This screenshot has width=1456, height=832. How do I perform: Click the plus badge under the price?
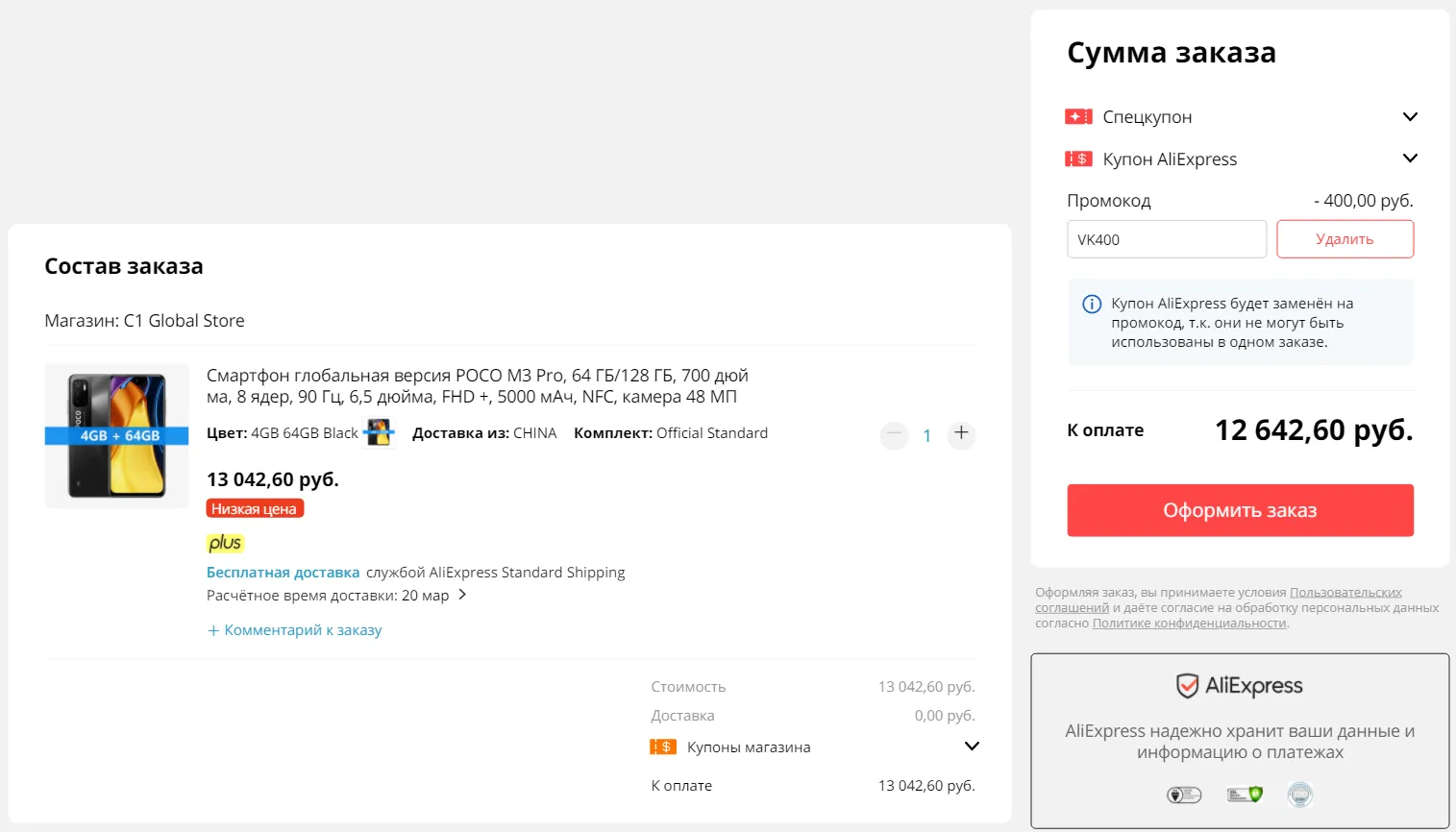[x=225, y=543]
